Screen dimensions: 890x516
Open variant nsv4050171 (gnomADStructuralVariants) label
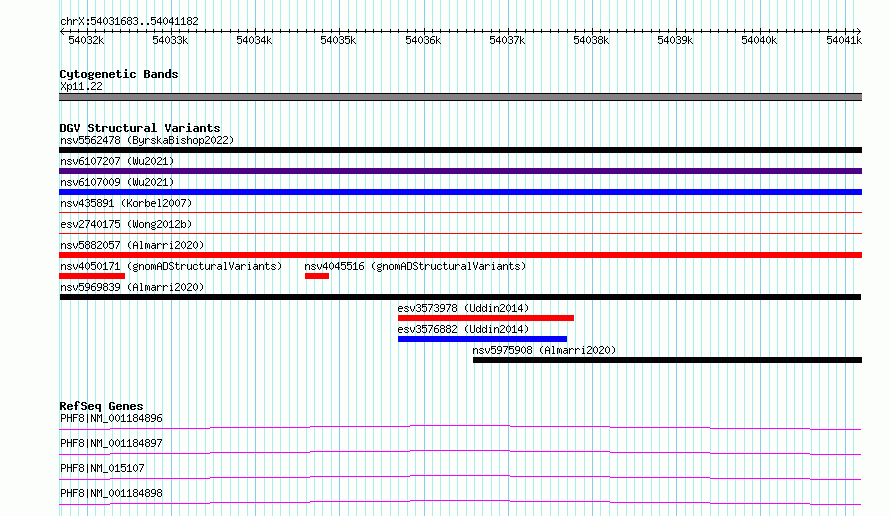point(171,266)
